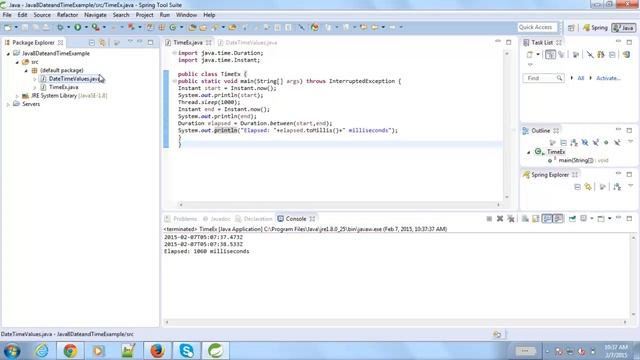Open Chrome from the Windows taskbar

click(70, 351)
